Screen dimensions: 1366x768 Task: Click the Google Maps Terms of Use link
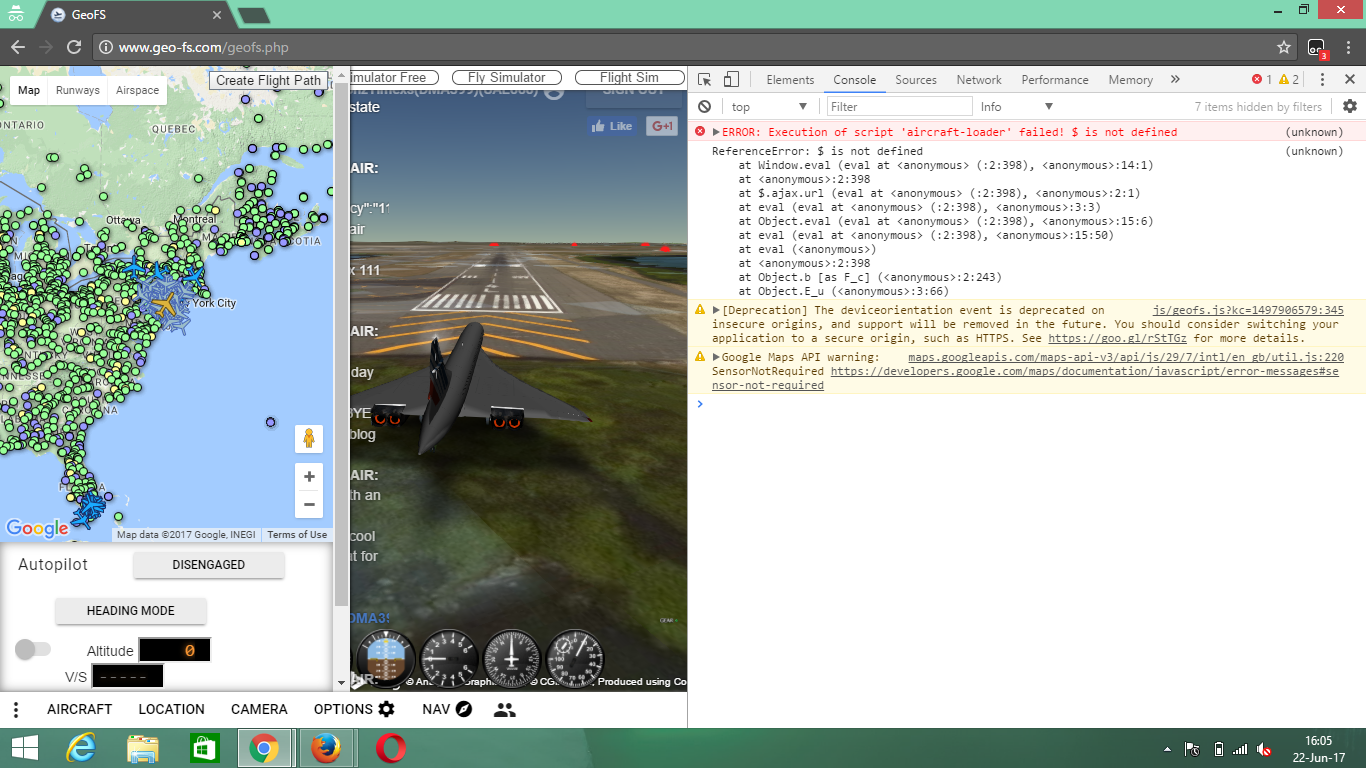296,534
